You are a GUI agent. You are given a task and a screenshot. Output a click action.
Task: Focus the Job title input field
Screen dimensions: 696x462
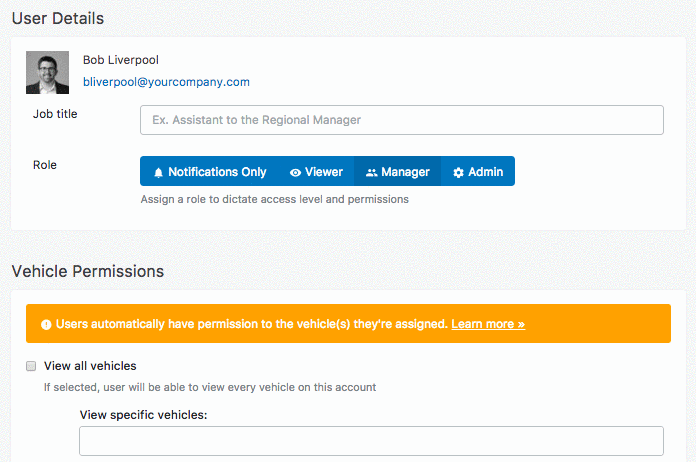click(401, 120)
